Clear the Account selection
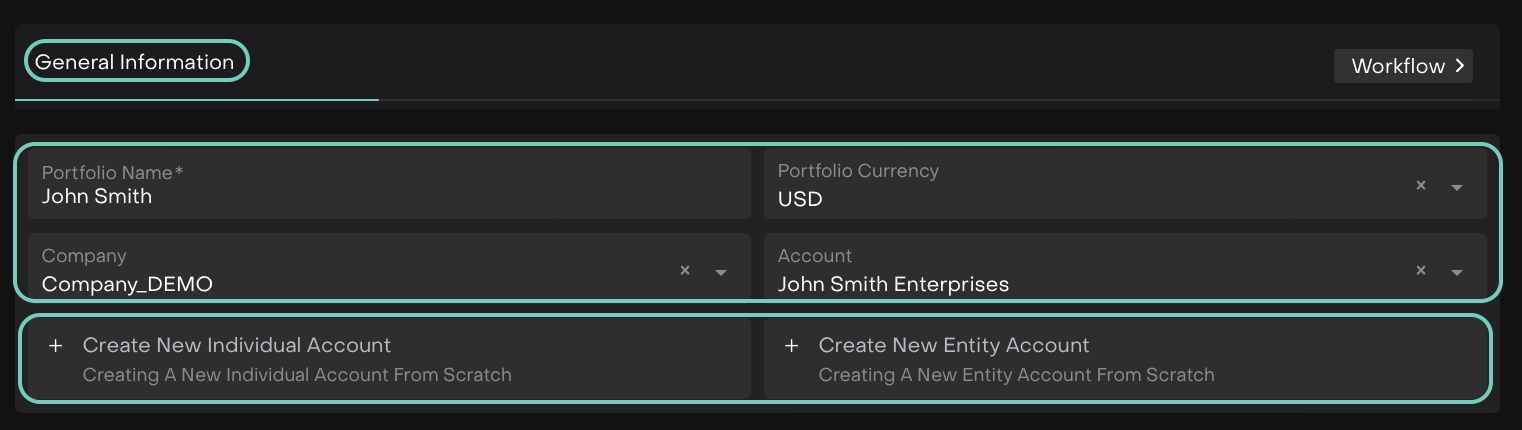Screen dimensions: 1522x430 pos(1421,270)
